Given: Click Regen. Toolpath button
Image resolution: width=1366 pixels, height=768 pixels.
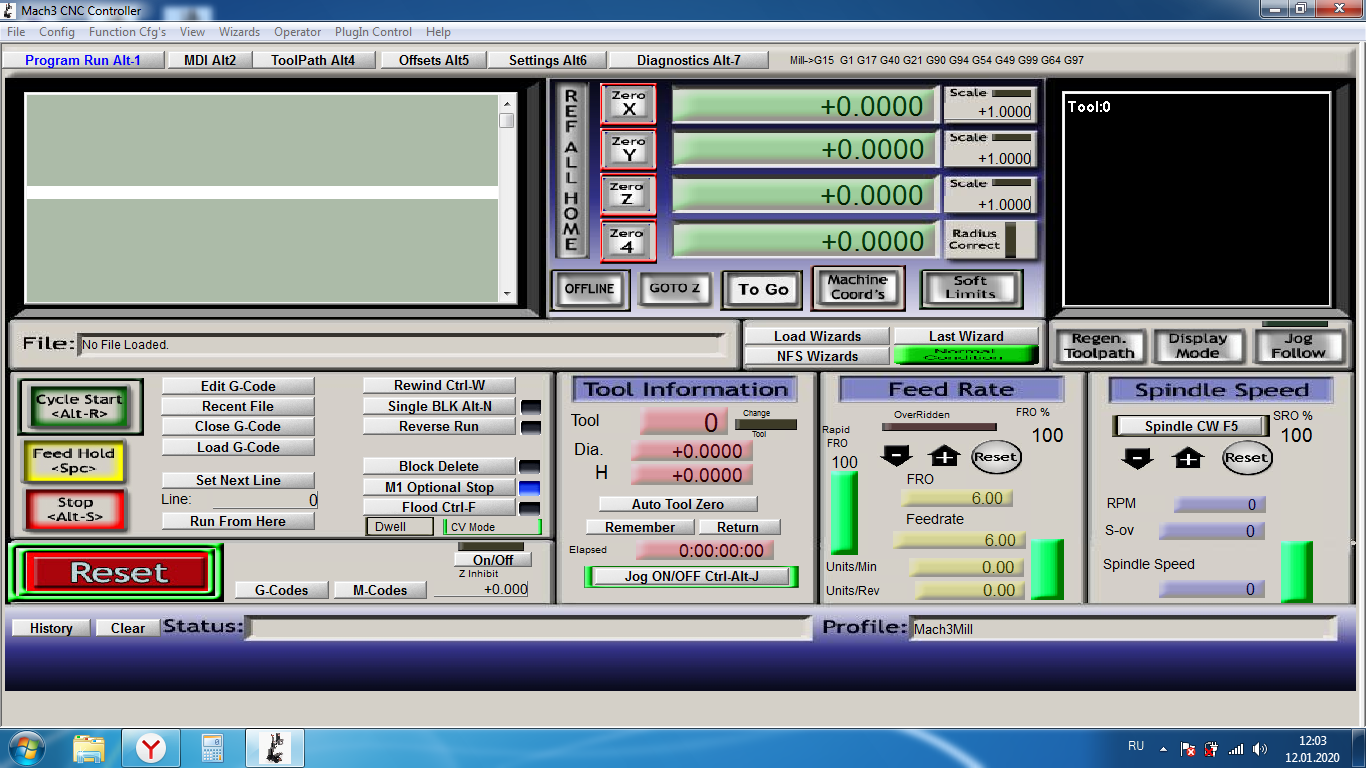Looking at the screenshot, I should click(x=1099, y=346).
